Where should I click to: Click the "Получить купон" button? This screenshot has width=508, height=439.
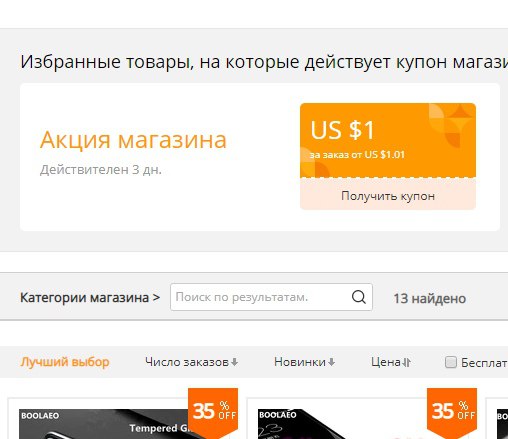(x=388, y=196)
